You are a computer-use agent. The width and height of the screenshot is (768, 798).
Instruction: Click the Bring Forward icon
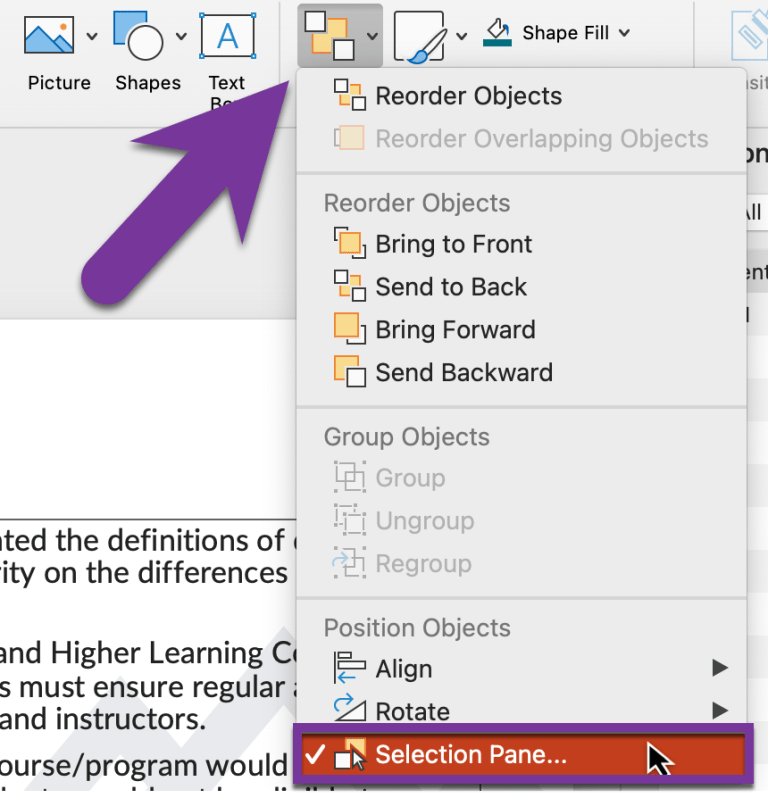350,328
